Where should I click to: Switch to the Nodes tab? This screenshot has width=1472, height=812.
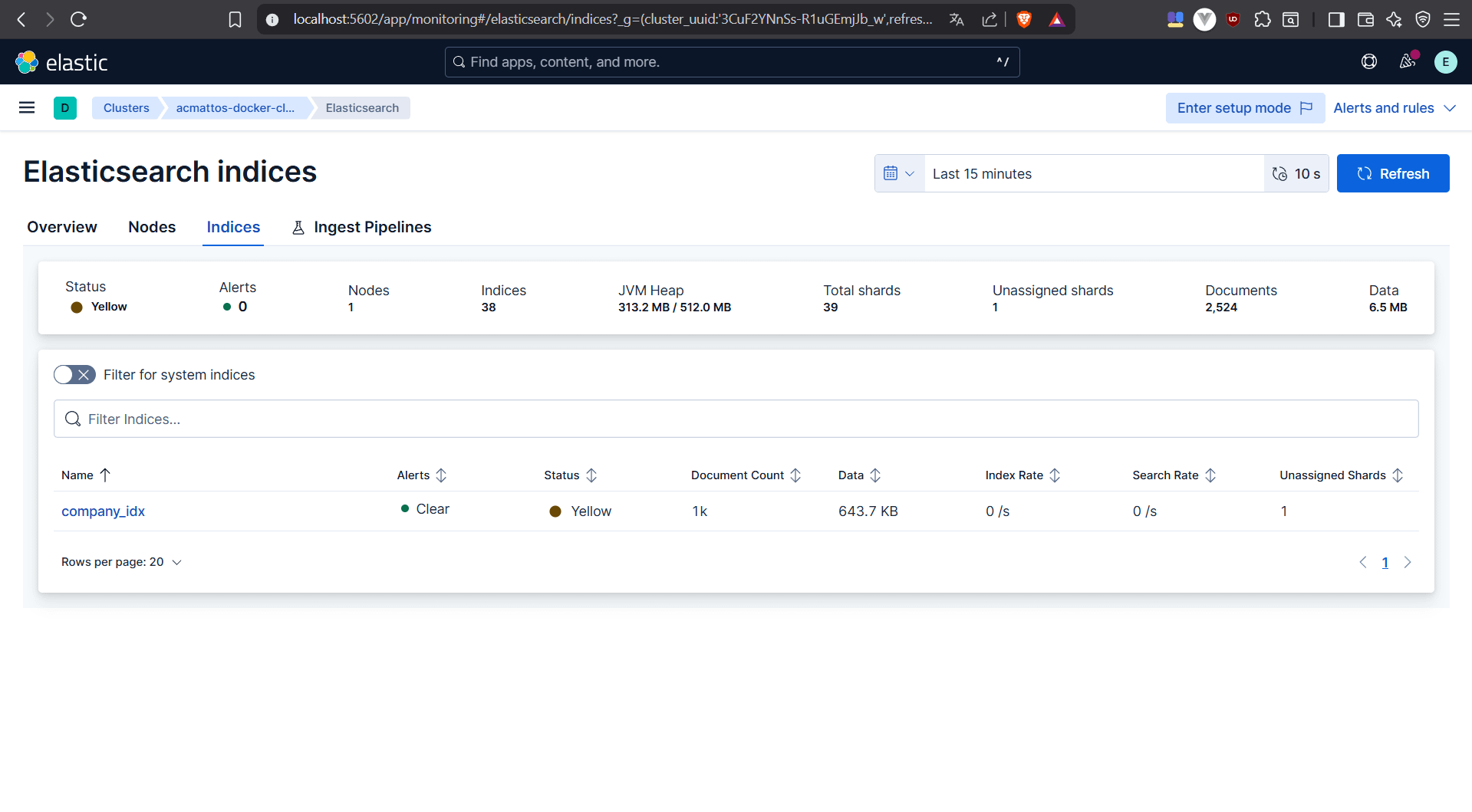(x=152, y=227)
